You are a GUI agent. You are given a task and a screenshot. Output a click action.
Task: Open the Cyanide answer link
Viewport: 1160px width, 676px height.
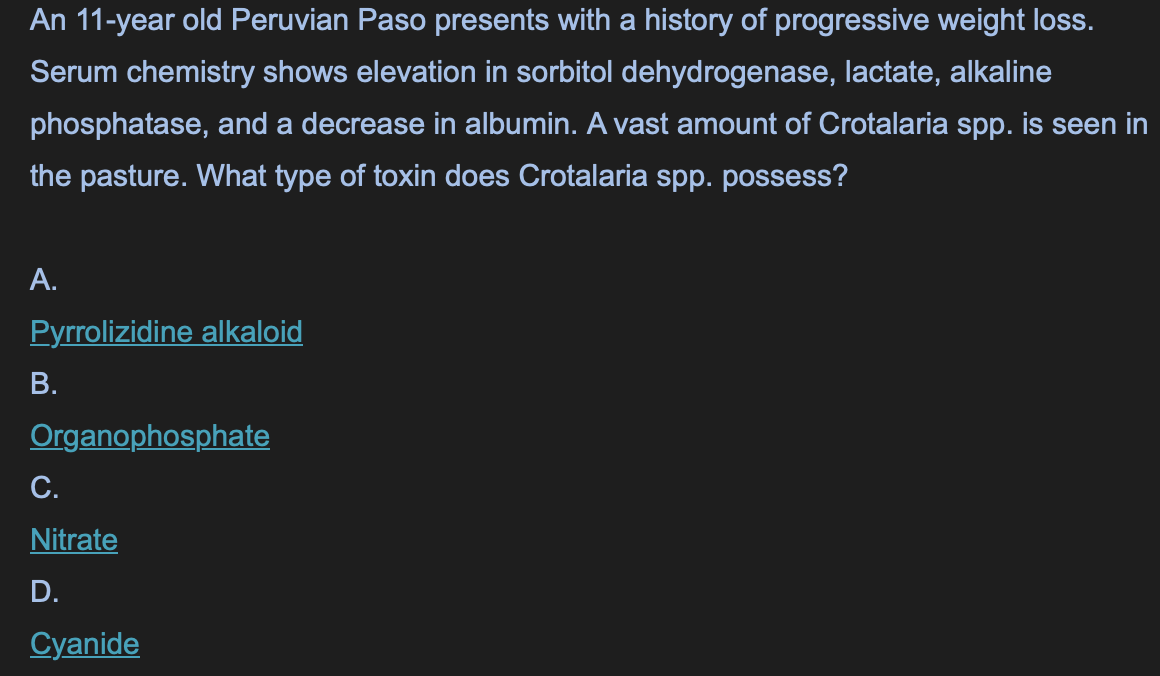coord(85,644)
